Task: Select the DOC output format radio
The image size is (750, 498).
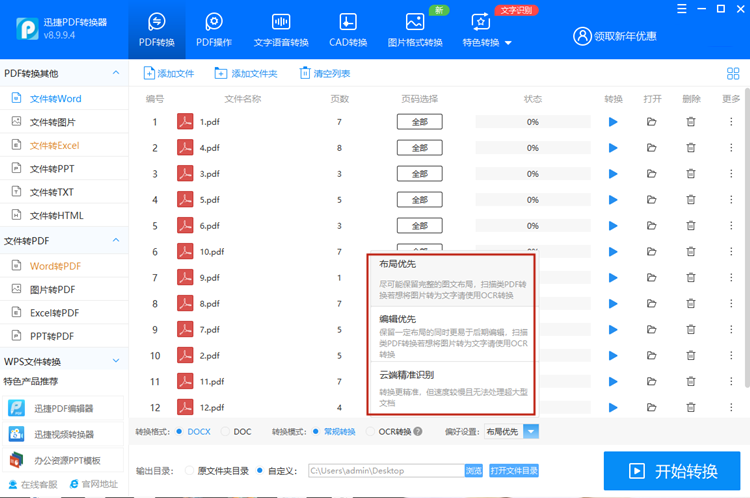Action: tap(225, 432)
